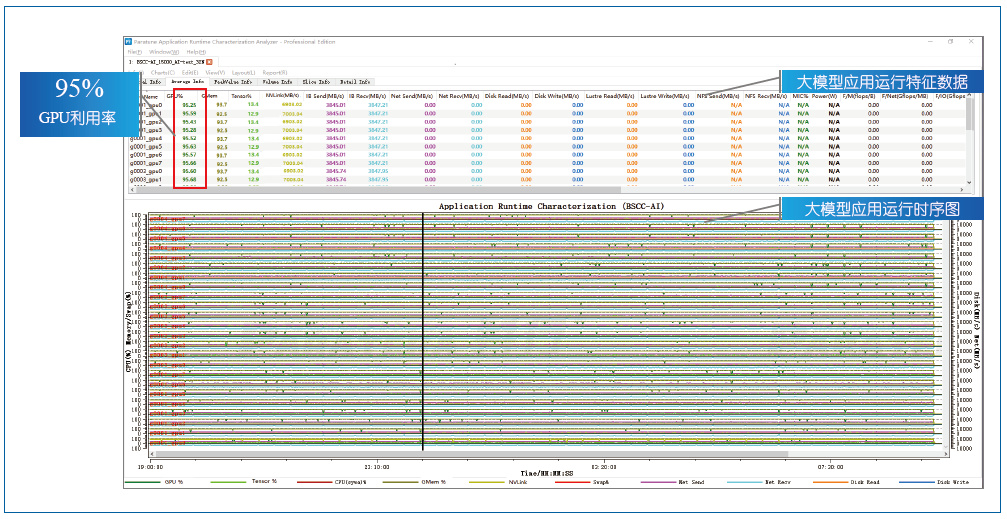
Task: Switch to the PeakValue Info tab
Action: [x=233, y=82]
